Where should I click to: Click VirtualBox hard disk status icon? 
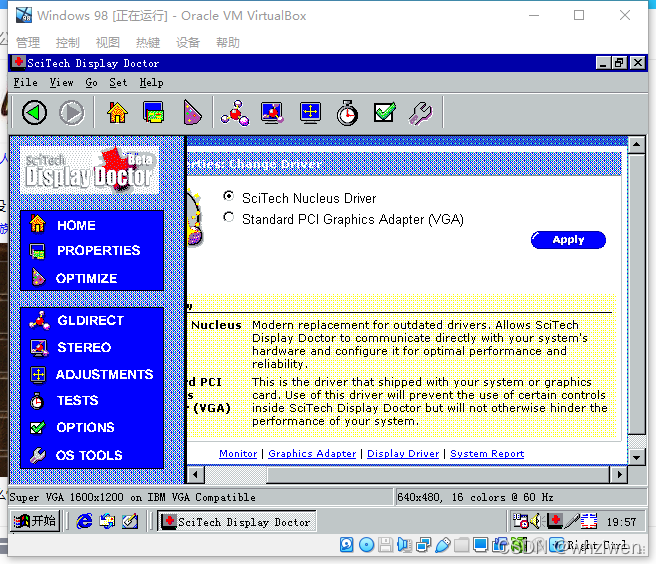tap(346, 545)
